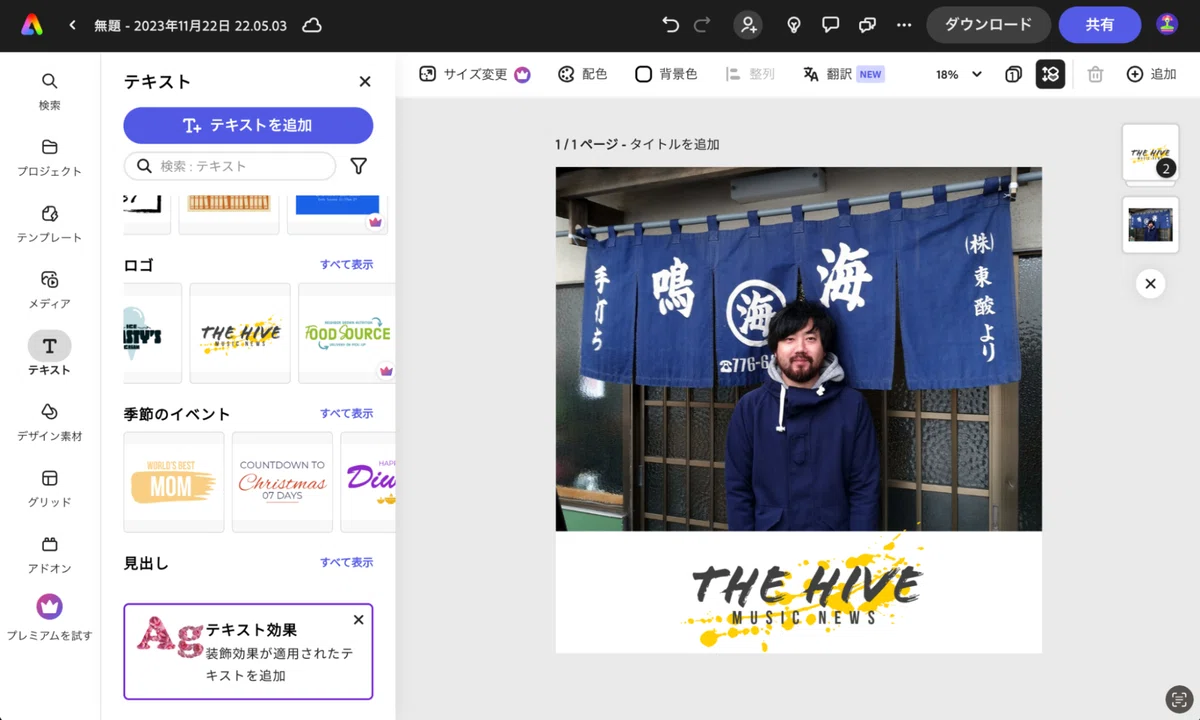This screenshot has width=1200, height=720.
Task: Open サイズ変更 resize tool
Action: (474, 74)
